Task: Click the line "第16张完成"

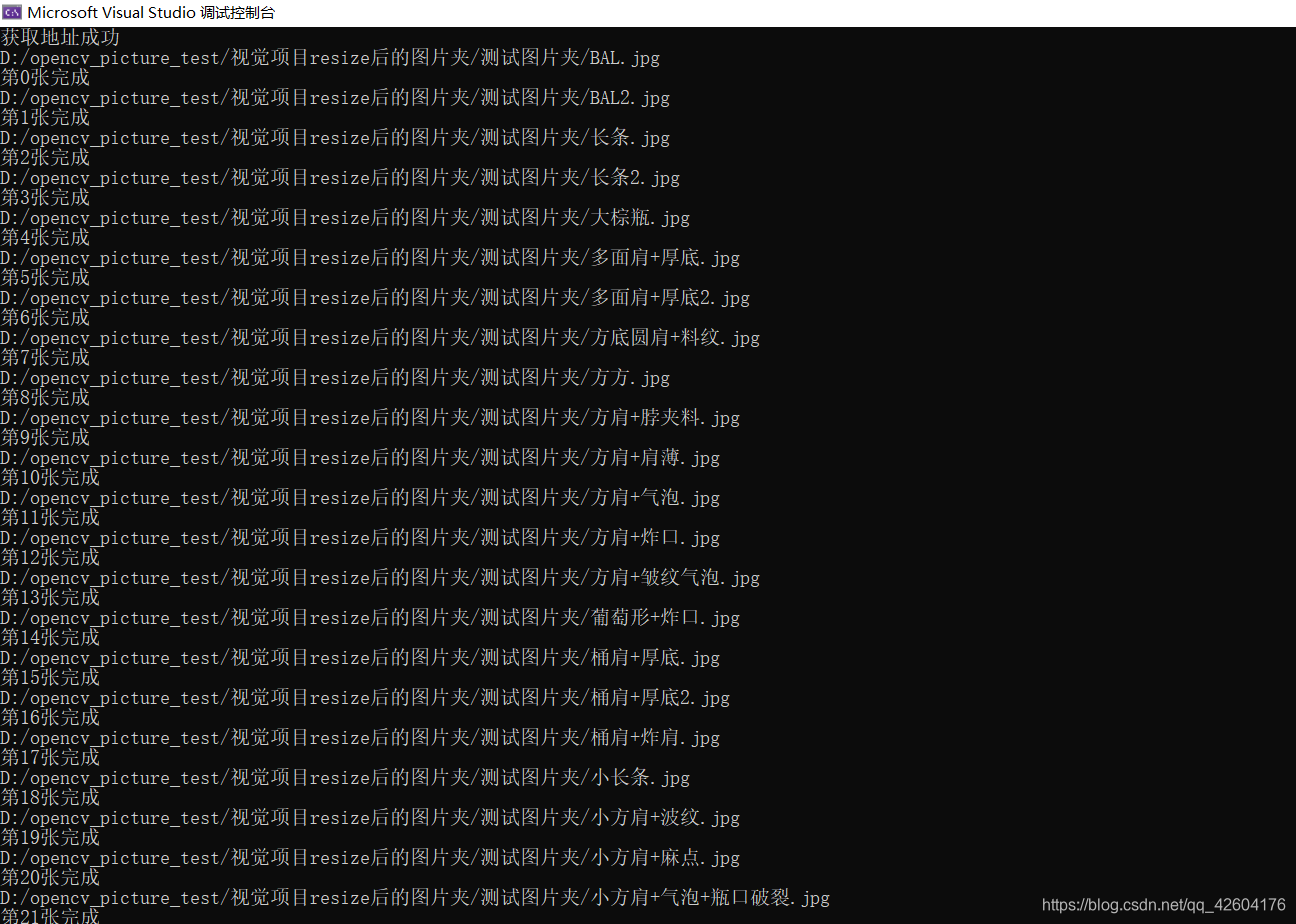Action: (50, 718)
